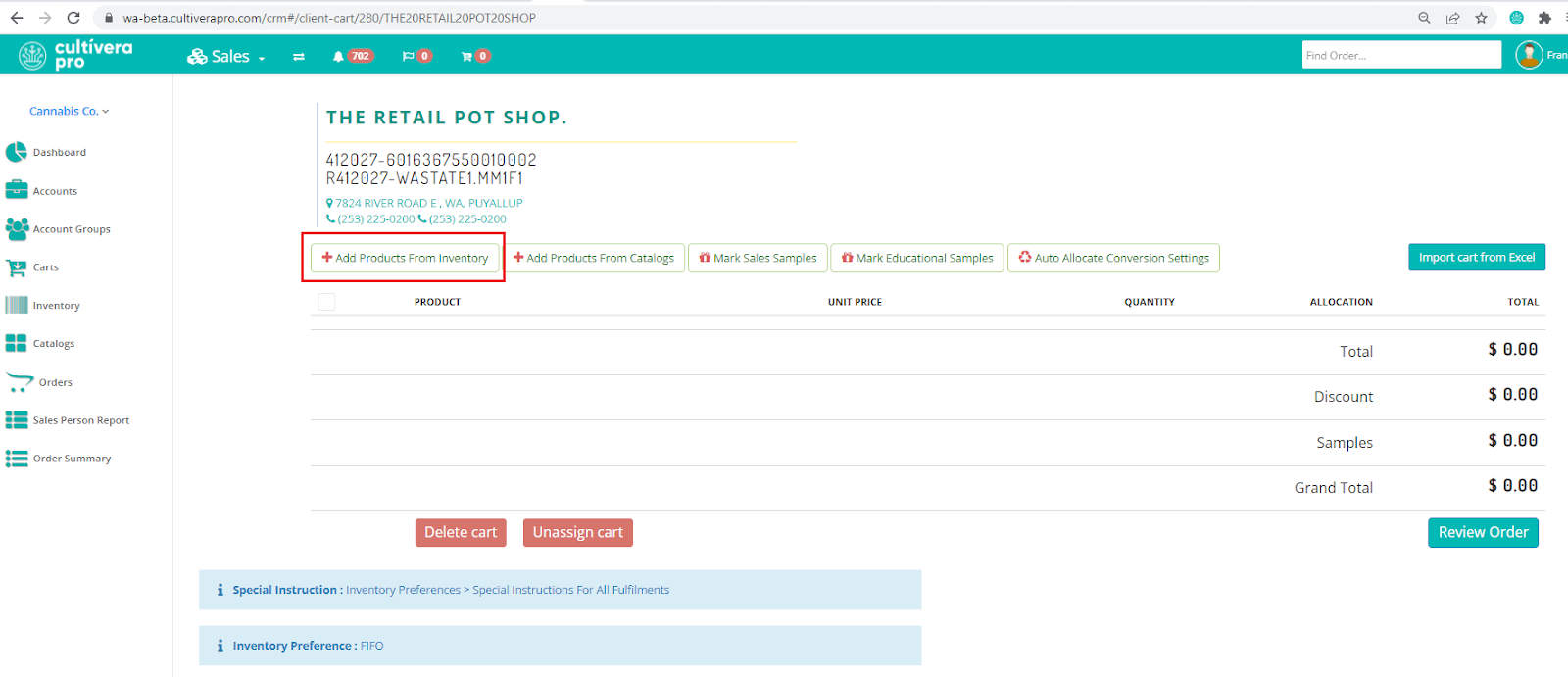Bookmark page with star icon

click(x=1481, y=18)
